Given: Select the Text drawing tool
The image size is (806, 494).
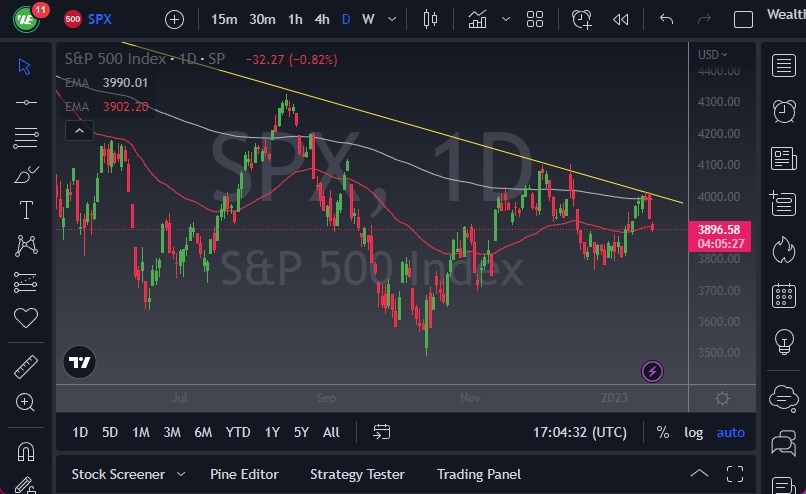Looking at the screenshot, I should pyautogui.click(x=26, y=210).
